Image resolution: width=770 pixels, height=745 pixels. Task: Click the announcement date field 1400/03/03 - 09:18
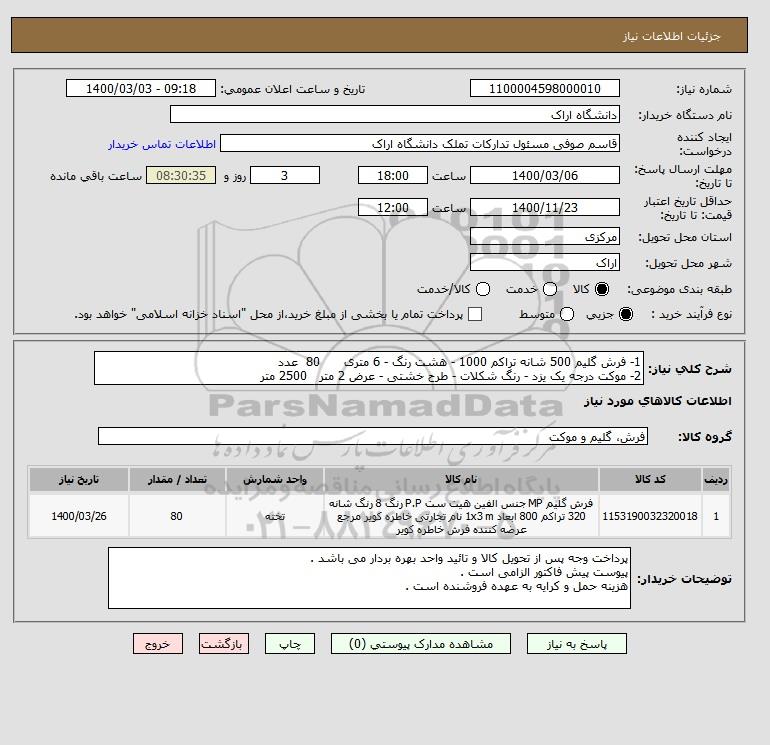[x=140, y=88]
